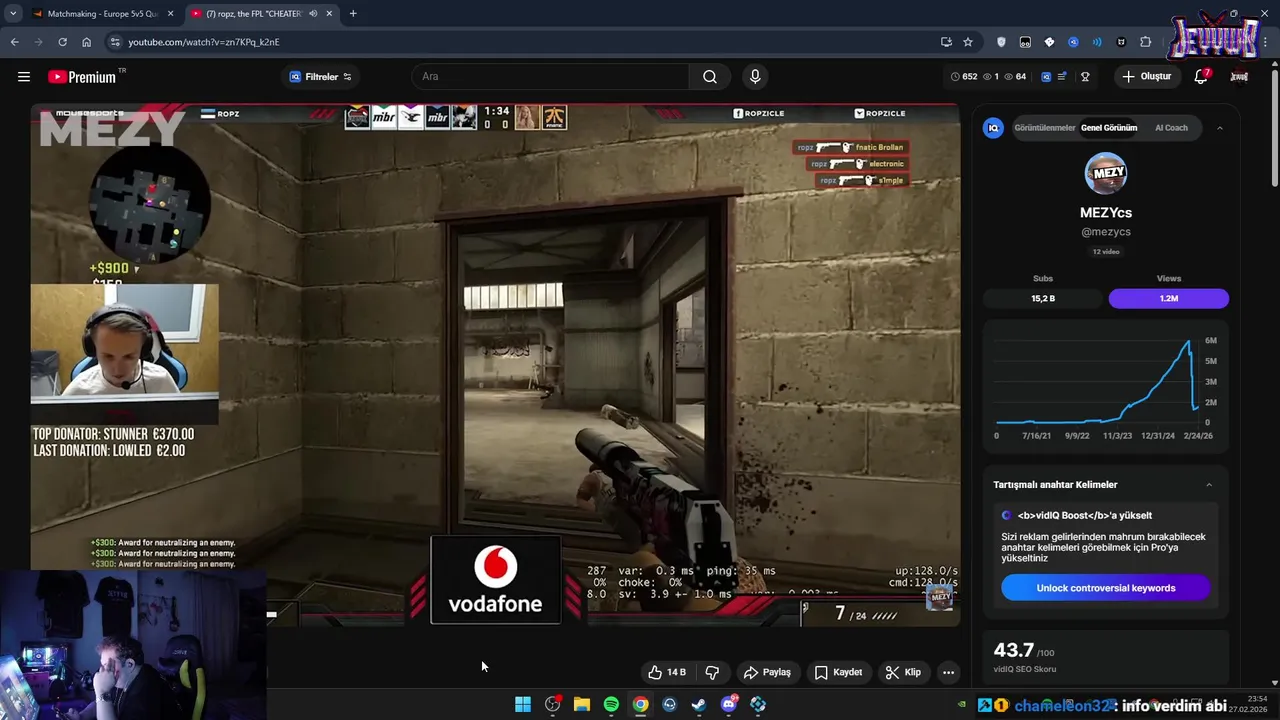Select the Subs 15,2 B stat
Screen dimensions: 1280x720
click(x=1043, y=298)
